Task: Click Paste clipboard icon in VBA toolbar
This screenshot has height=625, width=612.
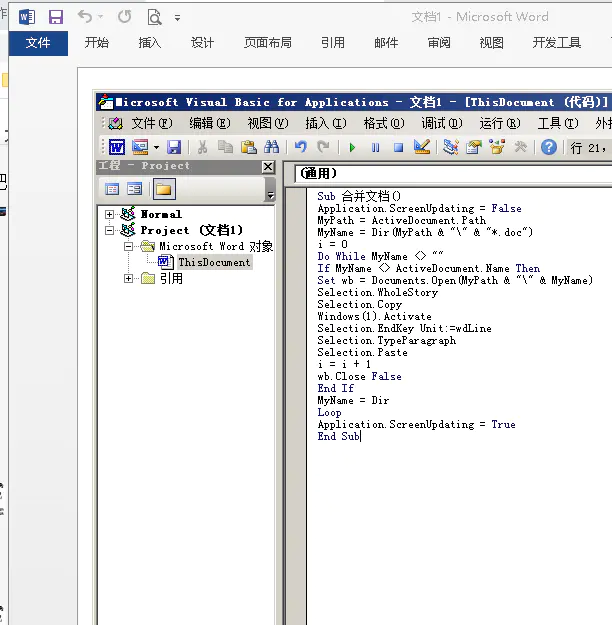Action: tap(248, 147)
